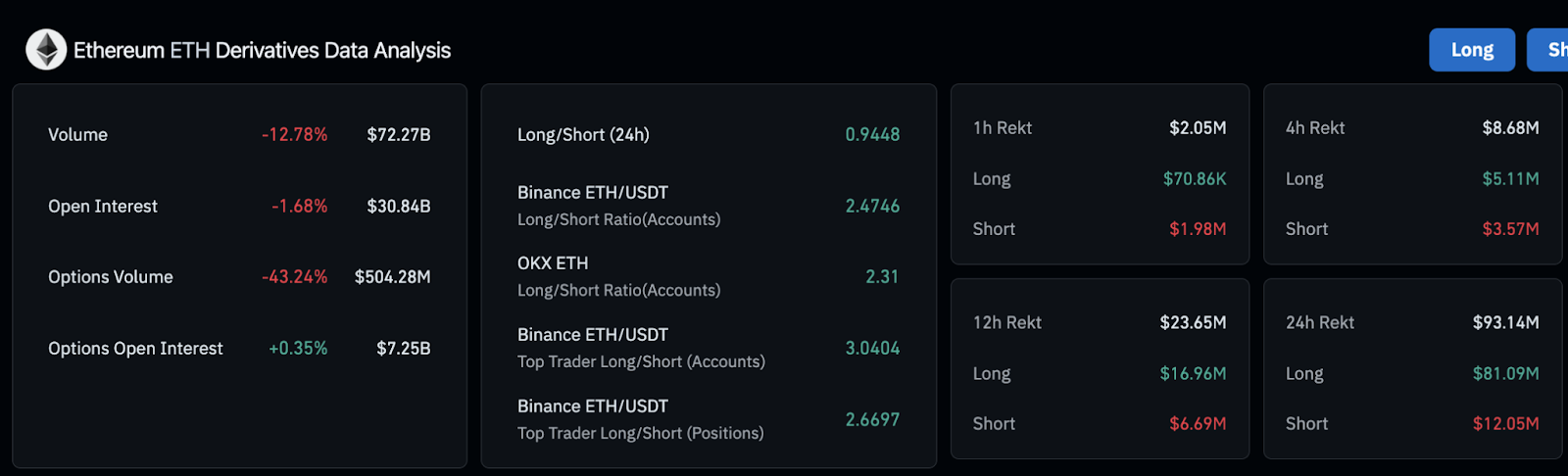Open the Binance ETH/USDT Long/Short Ratio(Accounts) row
Image resolution: width=1568 pixels, height=476 pixels.
709,206
